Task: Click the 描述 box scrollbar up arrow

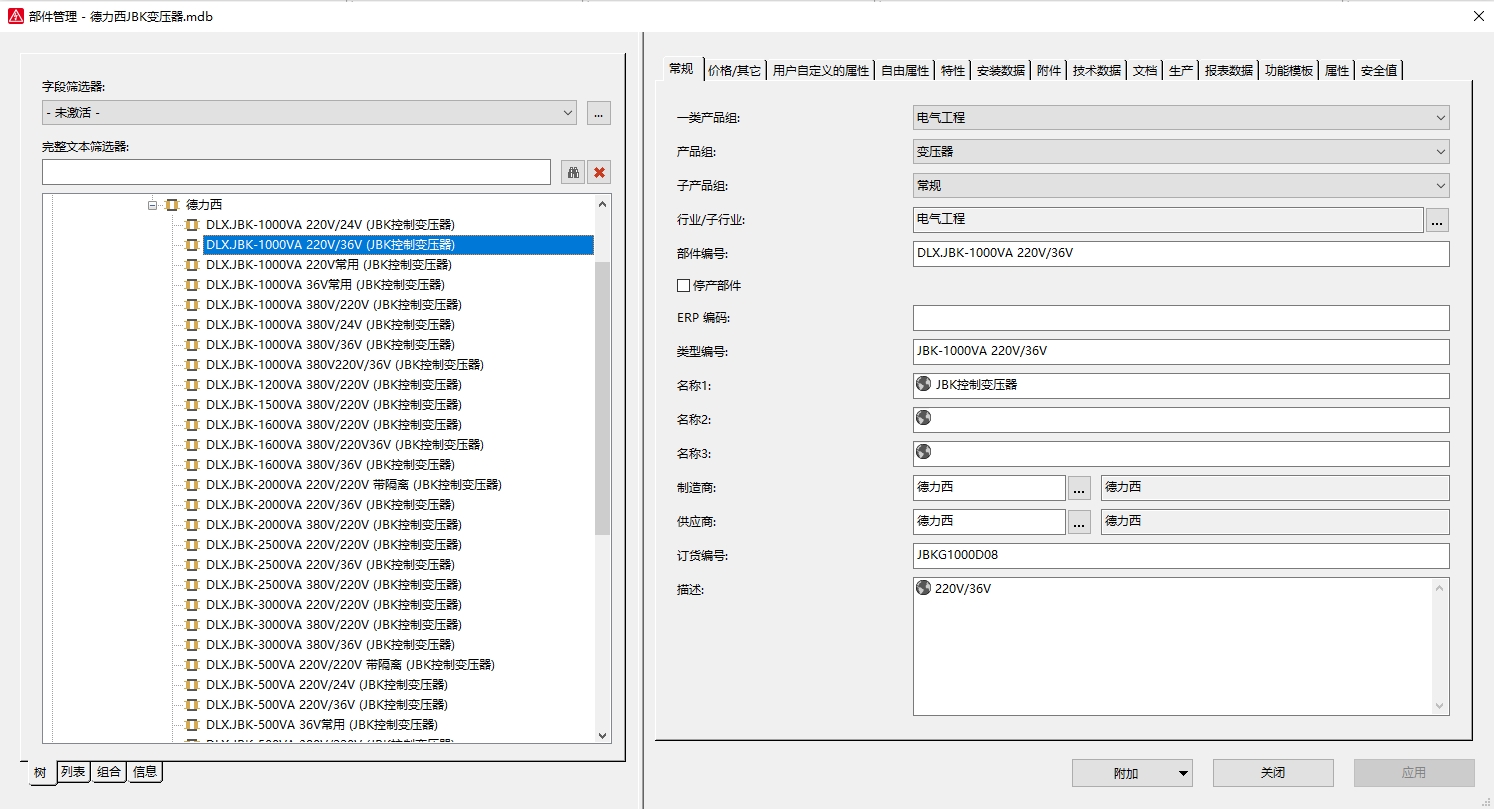Action: (1440, 588)
